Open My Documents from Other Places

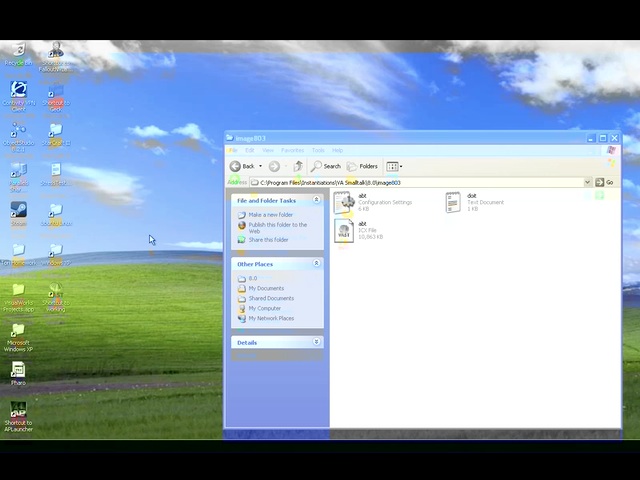click(266, 288)
